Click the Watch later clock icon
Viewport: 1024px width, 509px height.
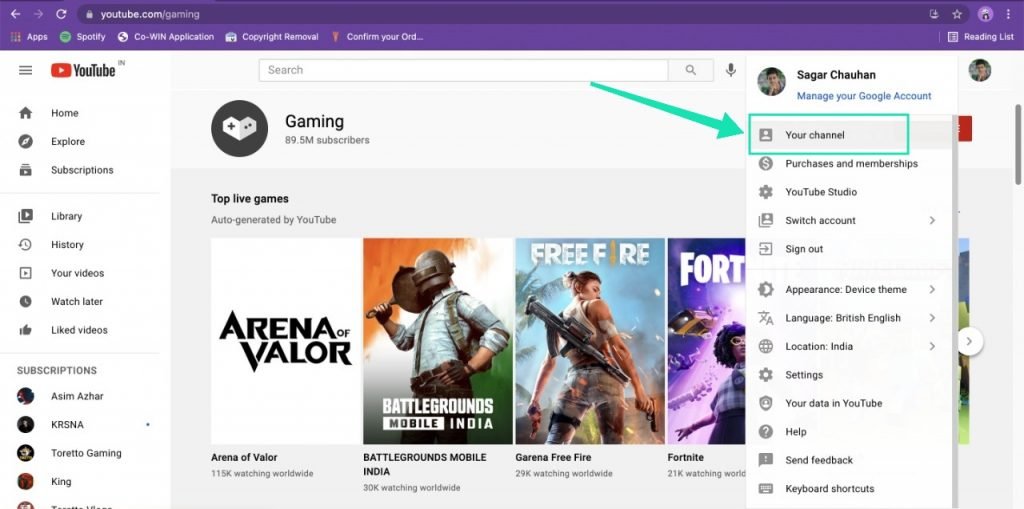coord(25,301)
